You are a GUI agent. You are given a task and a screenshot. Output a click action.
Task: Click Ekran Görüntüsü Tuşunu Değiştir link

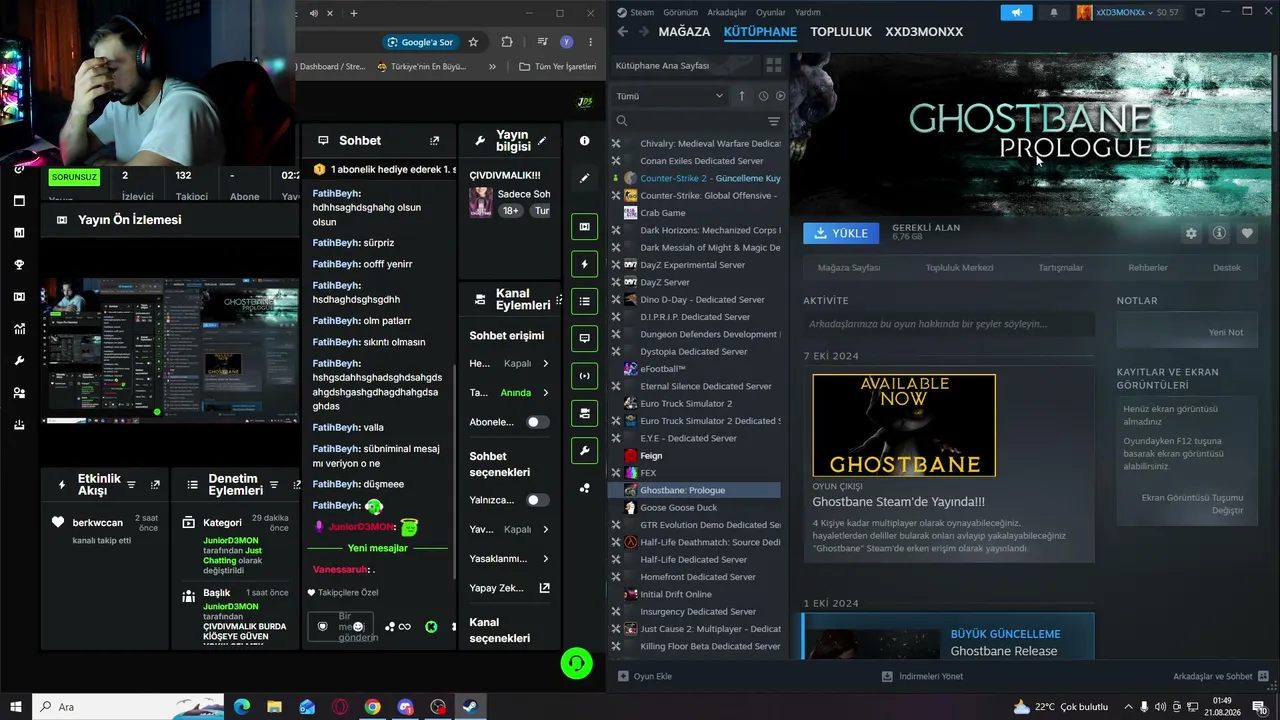tap(1193, 504)
